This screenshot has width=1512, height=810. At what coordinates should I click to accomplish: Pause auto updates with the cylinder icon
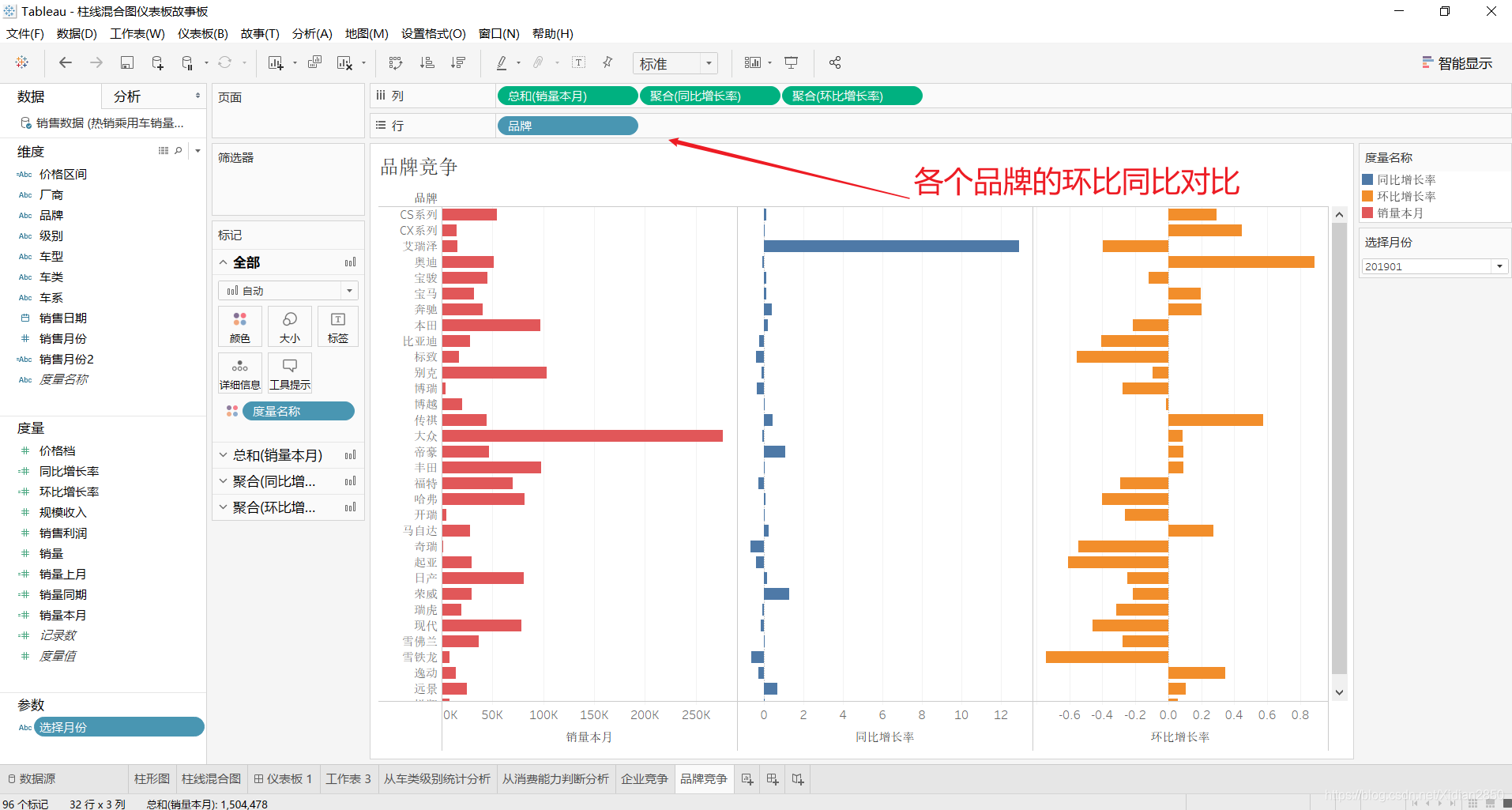[187, 62]
